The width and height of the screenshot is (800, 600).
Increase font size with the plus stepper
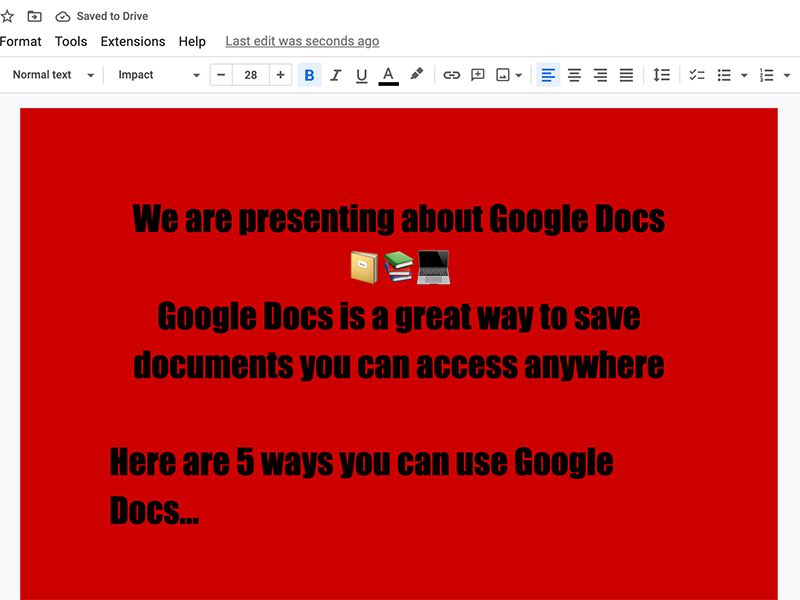[x=279, y=74]
